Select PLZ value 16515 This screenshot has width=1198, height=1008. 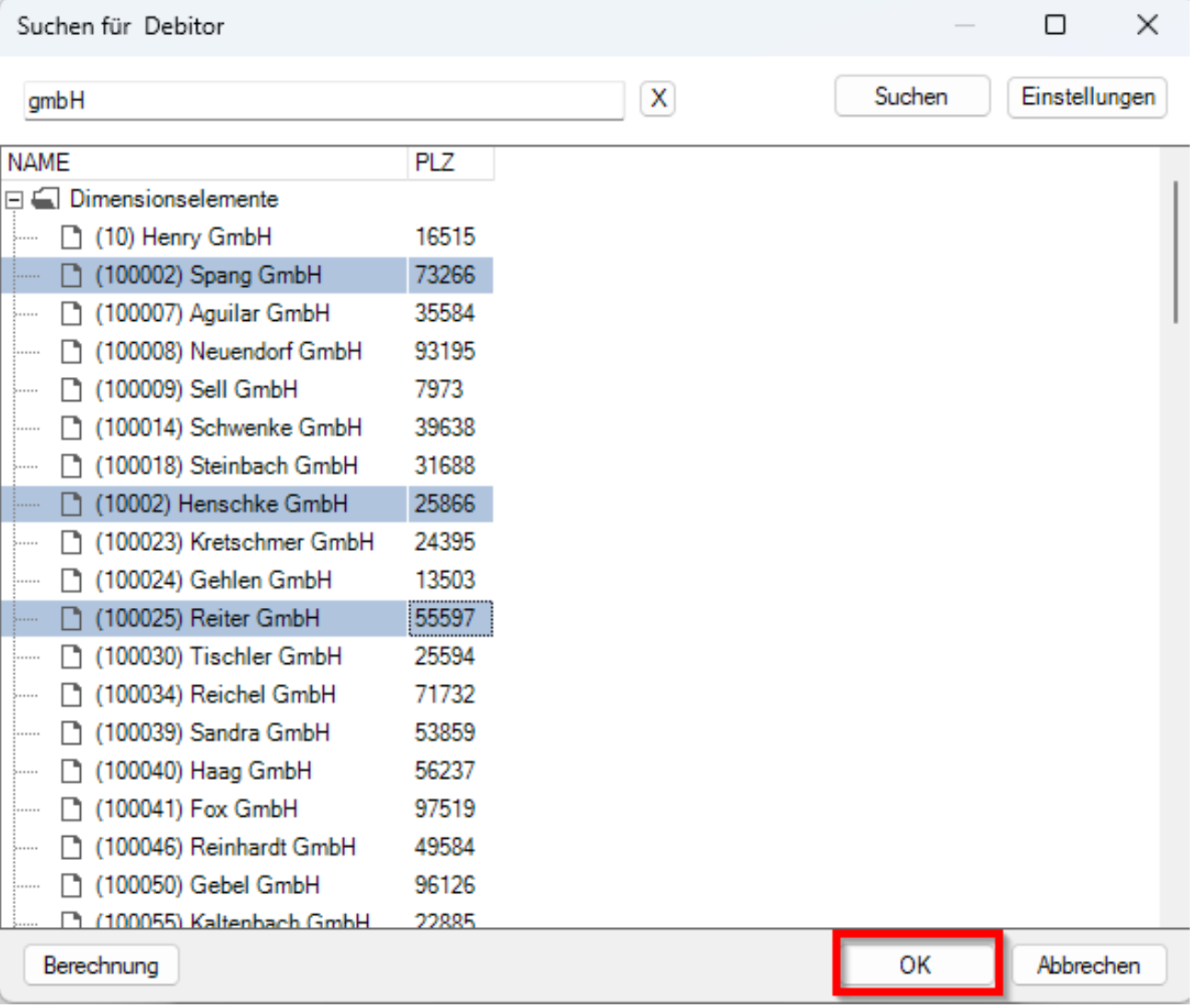[445, 237]
